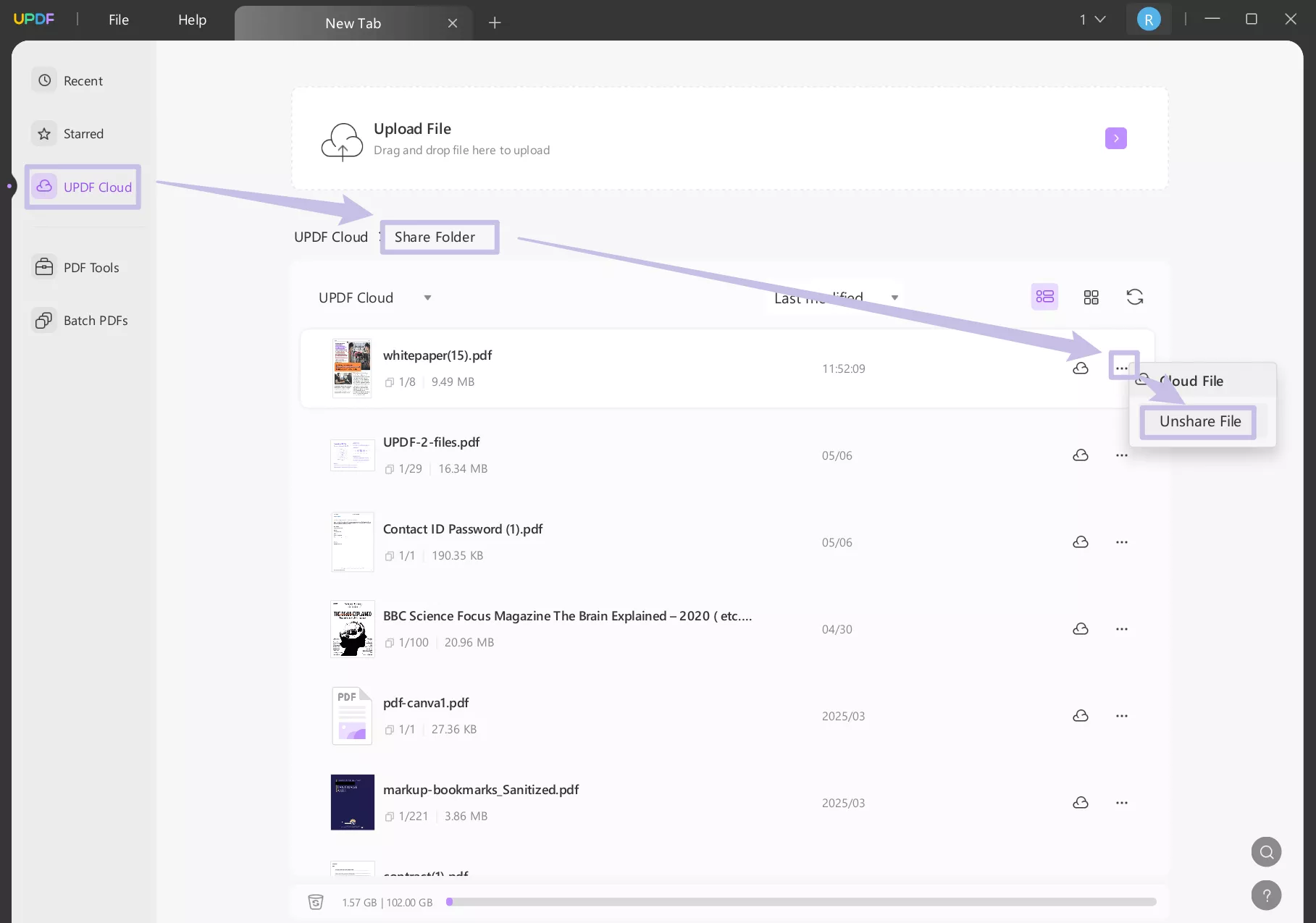Image resolution: width=1316 pixels, height=923 pixels.
Task: Add a new tab with plus button
Action: click(x=495, y=23)
